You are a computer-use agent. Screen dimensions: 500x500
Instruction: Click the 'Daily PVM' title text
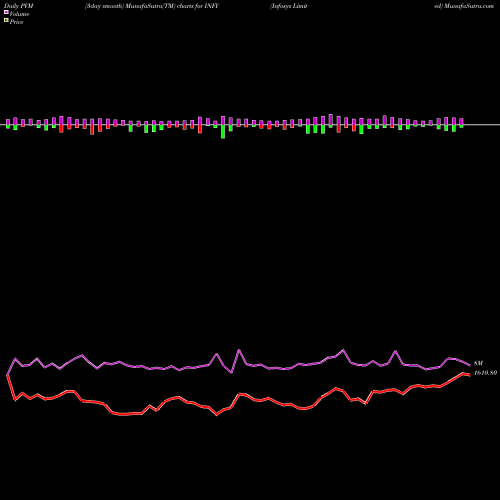coord(19,6)
